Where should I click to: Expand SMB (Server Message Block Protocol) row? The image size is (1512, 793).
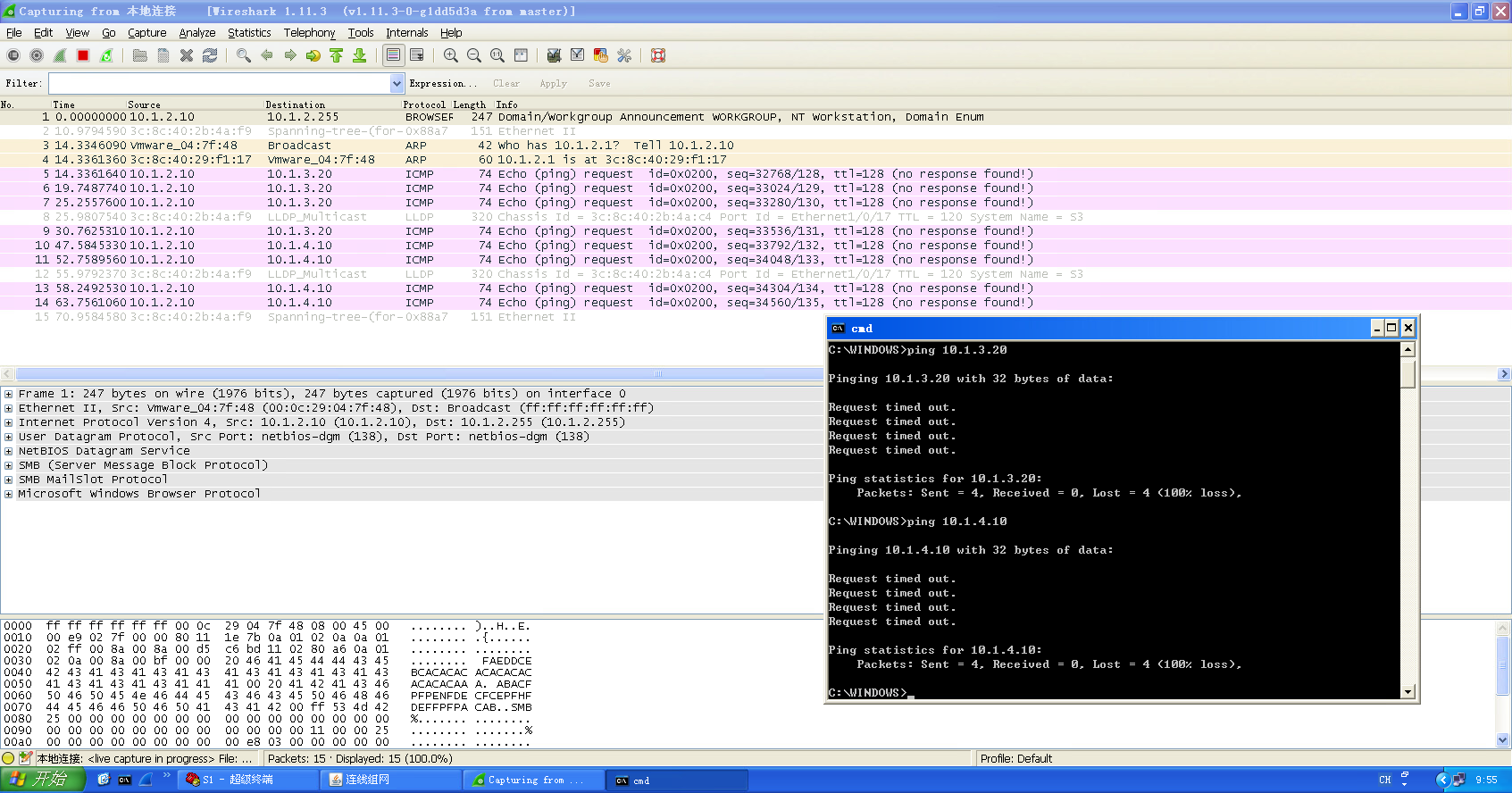pos(9,465)
